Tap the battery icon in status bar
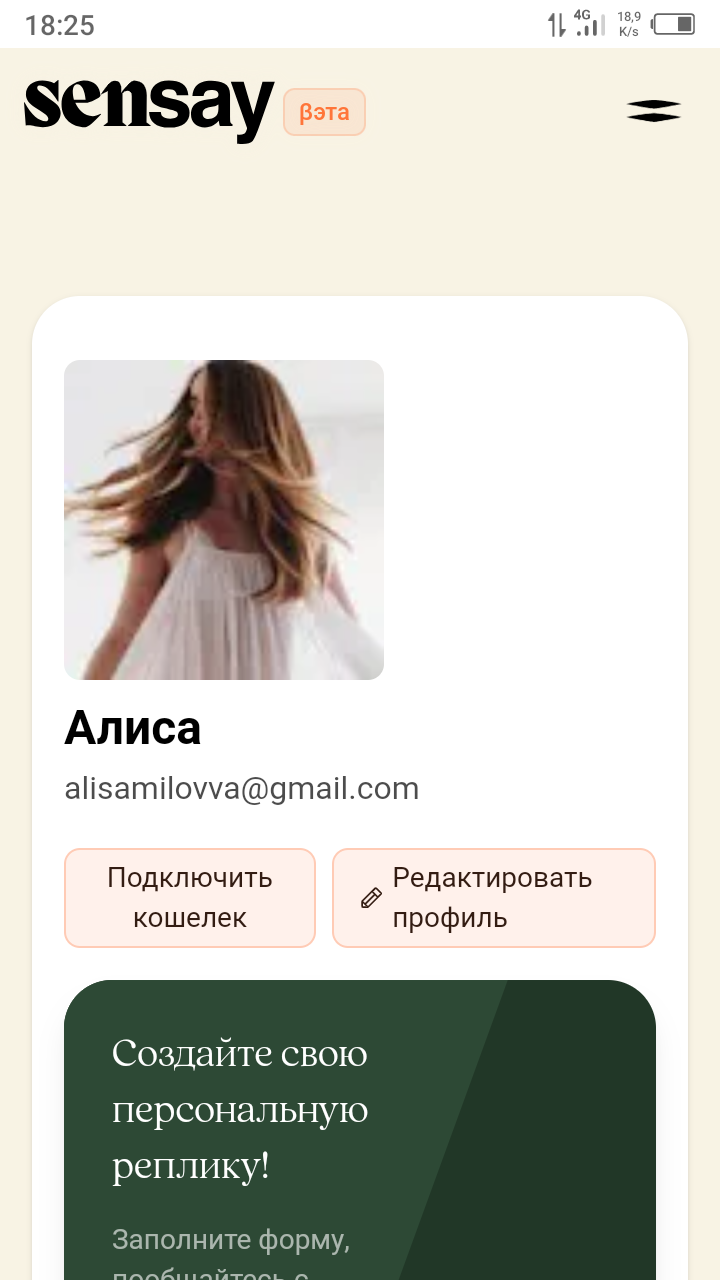This screenshot has height=1280, width=720. pos(673,24)
